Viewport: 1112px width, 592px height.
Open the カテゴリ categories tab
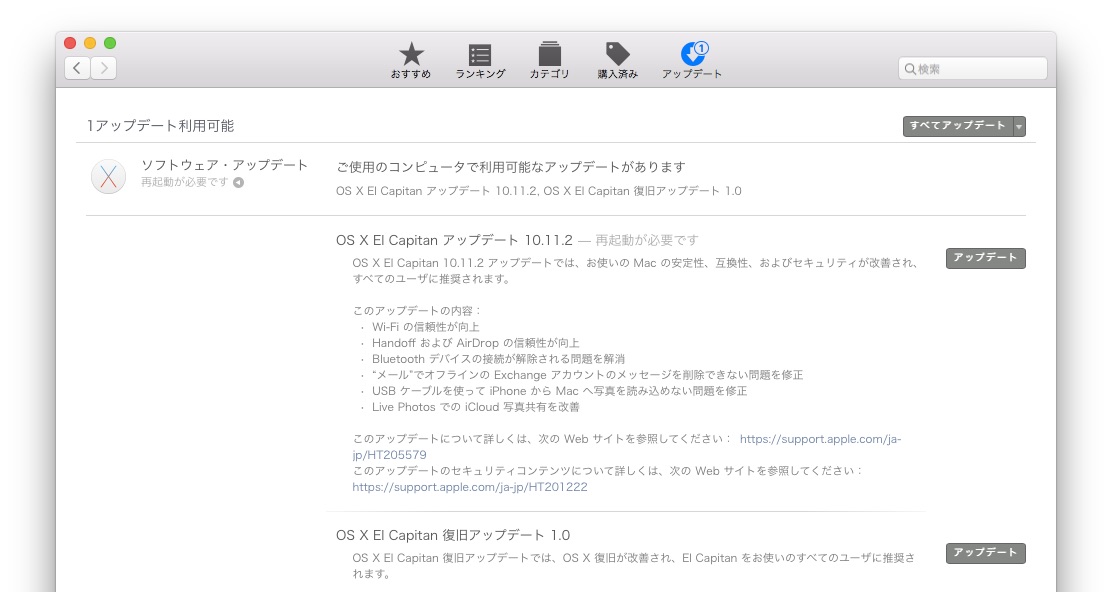coord(550,60)
